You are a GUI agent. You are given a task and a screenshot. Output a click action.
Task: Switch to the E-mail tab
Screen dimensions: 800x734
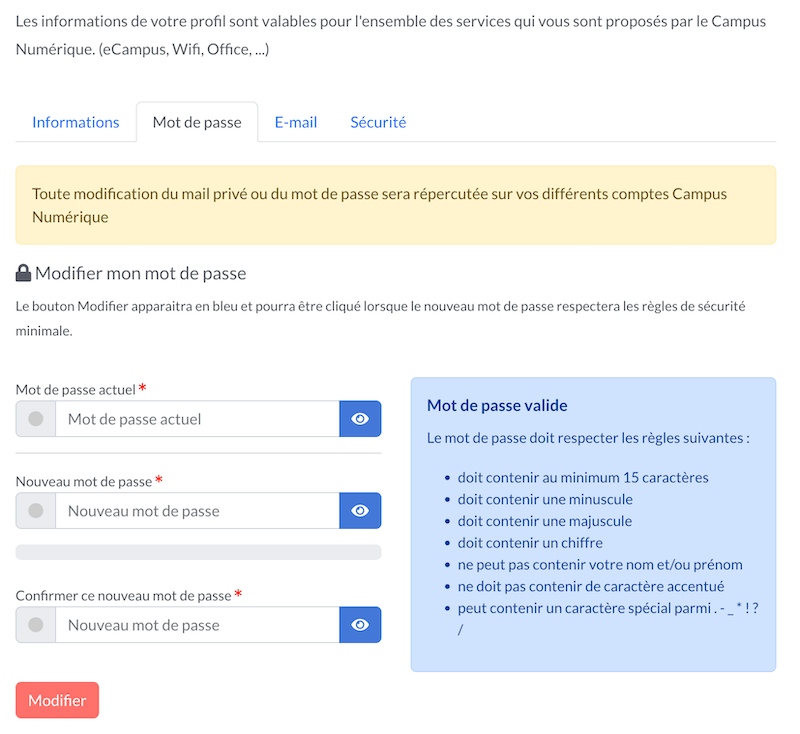(296, 122)
